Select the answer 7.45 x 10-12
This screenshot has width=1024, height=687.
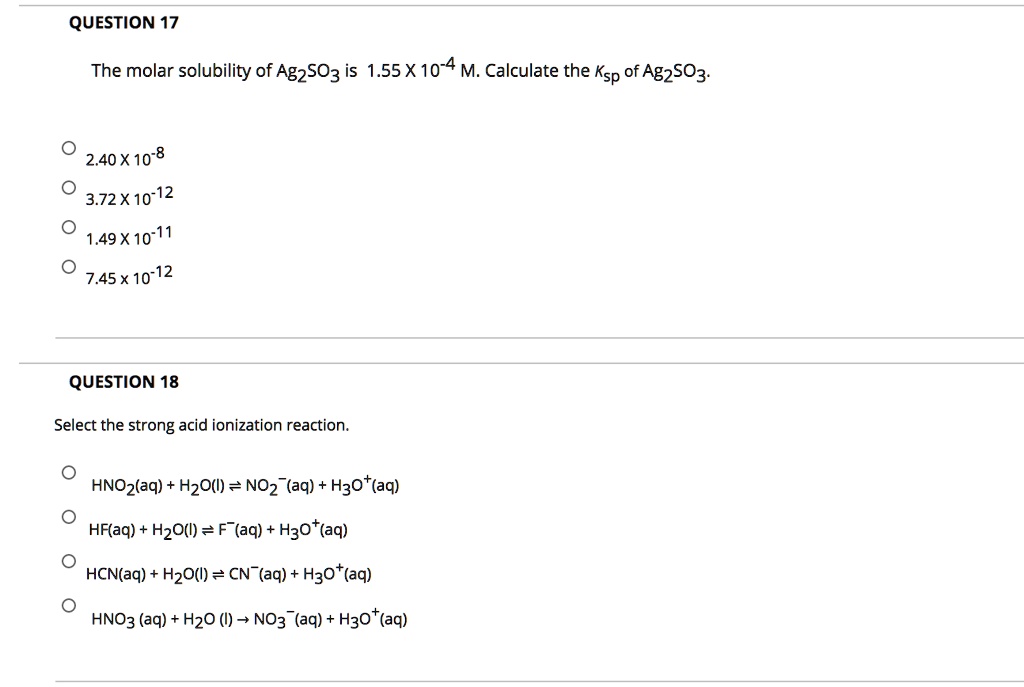(x=68, y=266)
